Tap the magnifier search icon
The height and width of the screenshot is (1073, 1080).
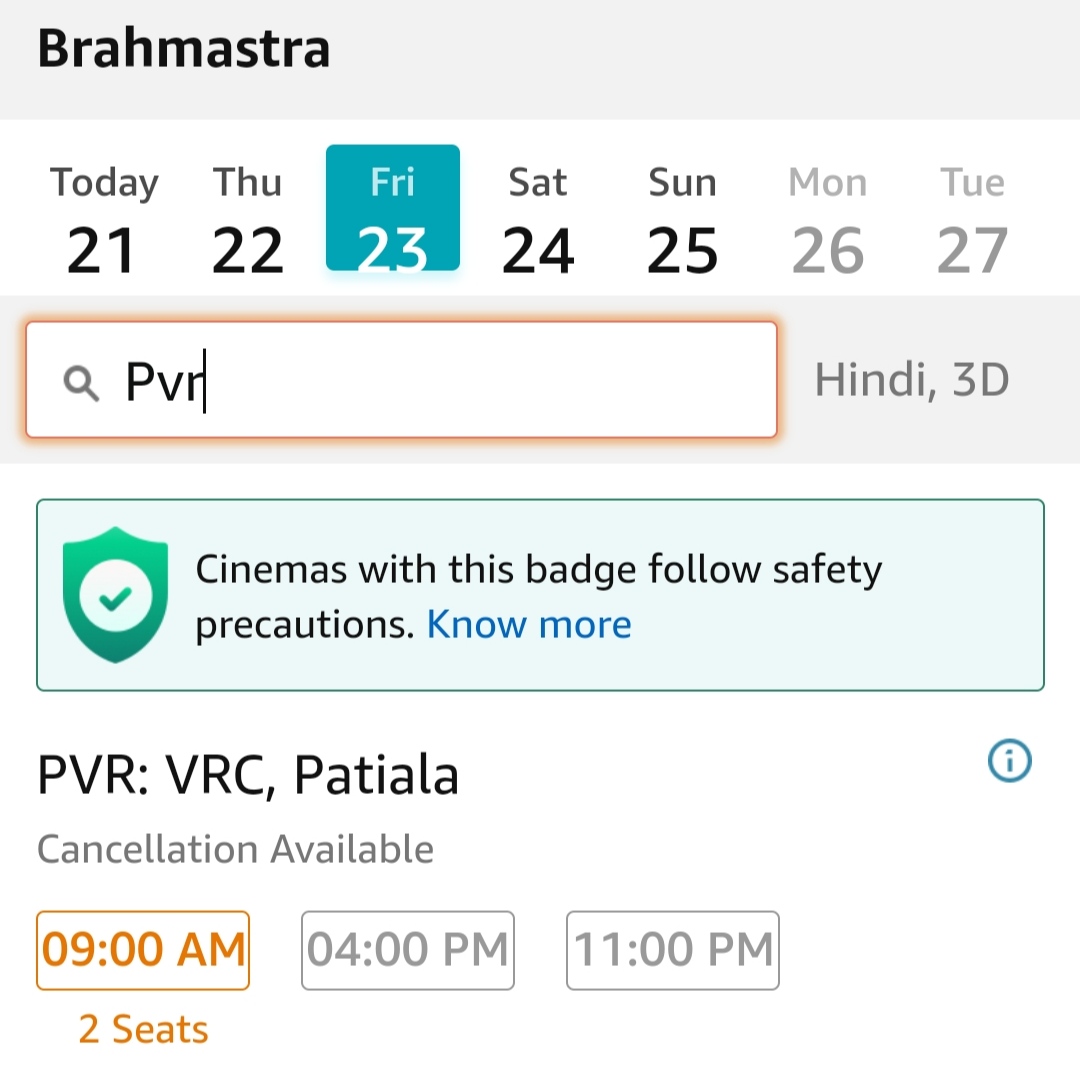(81, 382)
